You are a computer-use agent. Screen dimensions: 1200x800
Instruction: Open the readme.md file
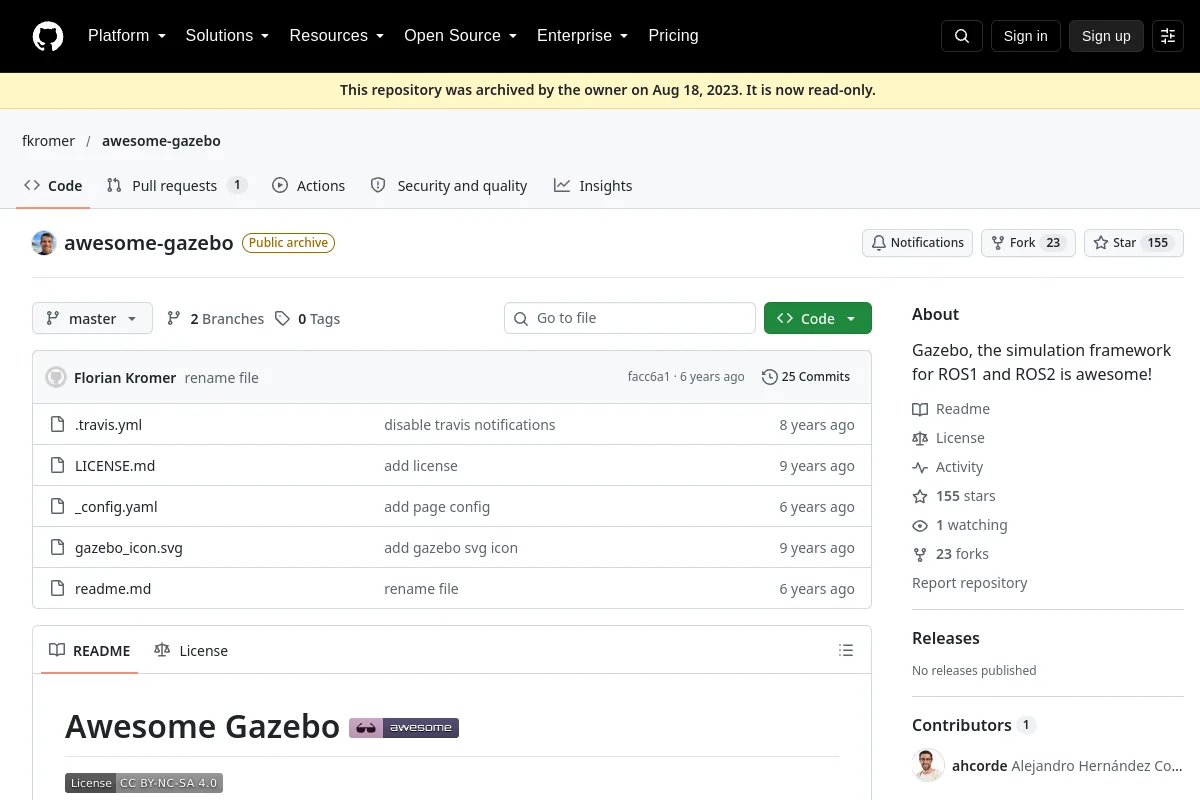[113, 589]
